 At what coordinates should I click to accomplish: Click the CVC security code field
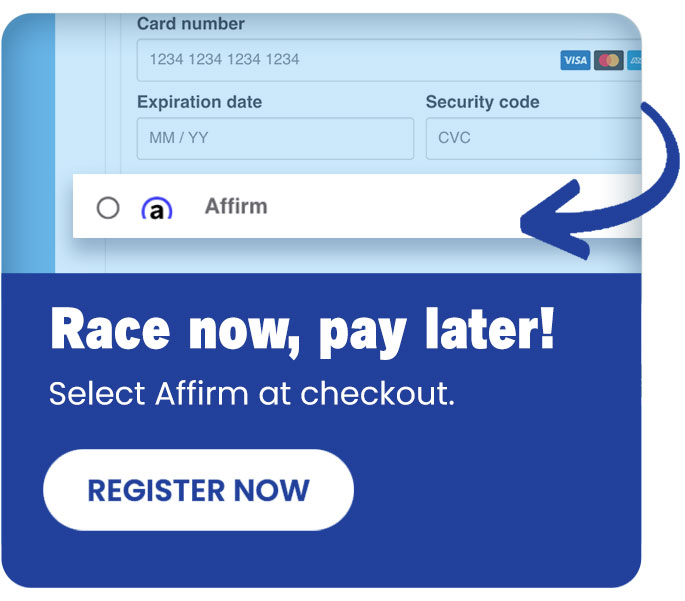coord(530,139)
